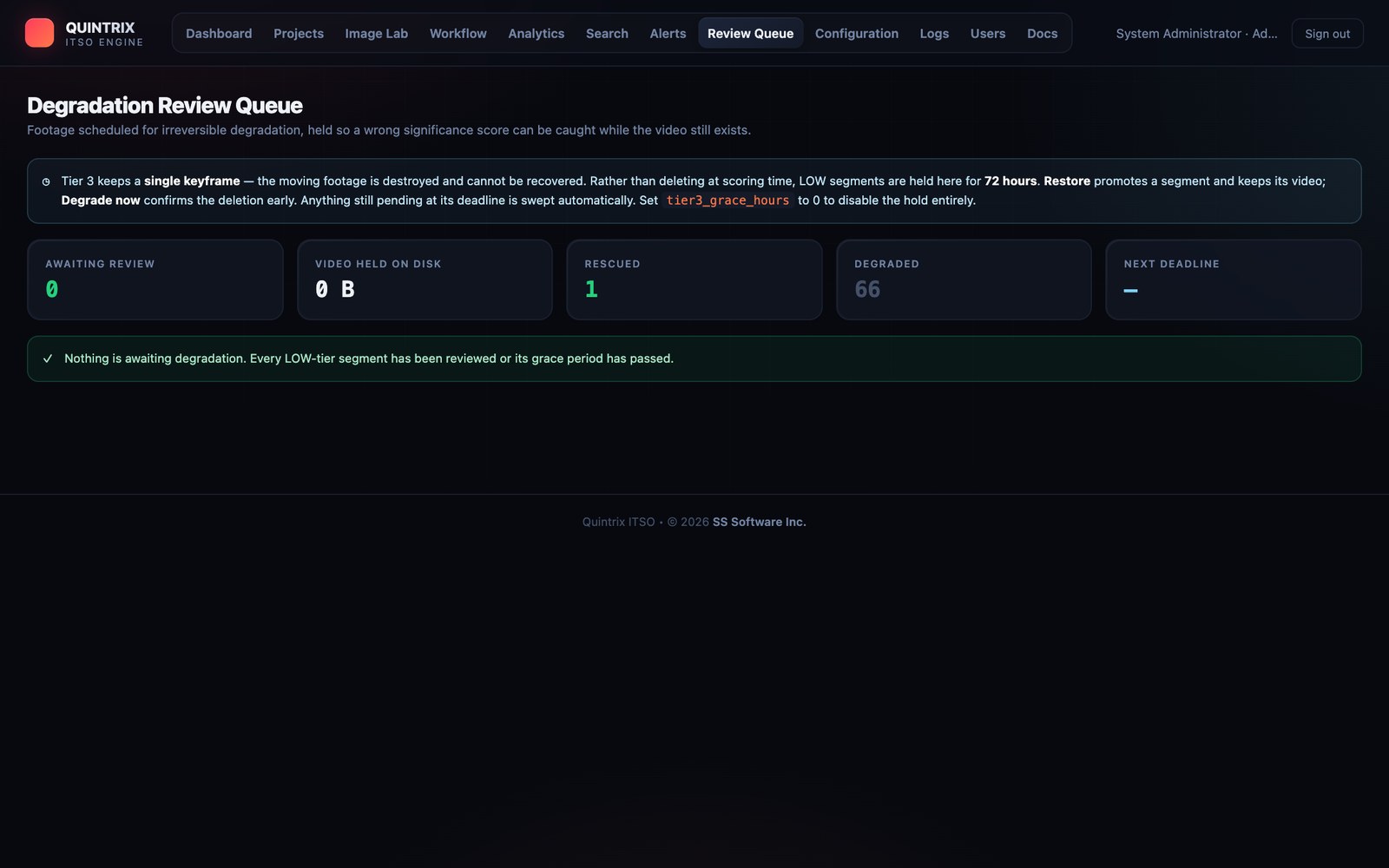Open the Search page

coord(607,33)
